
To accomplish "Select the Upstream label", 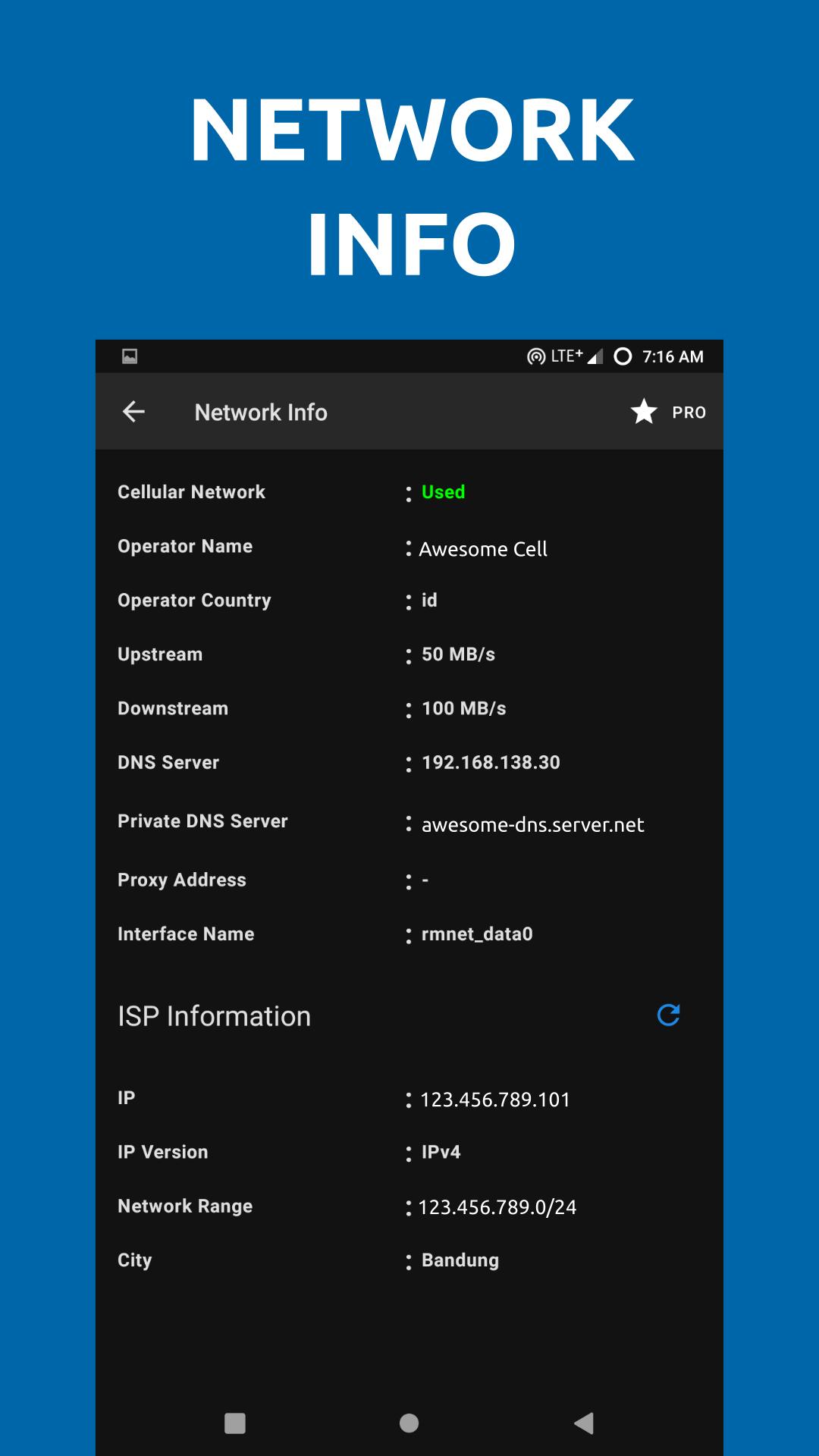I will pos(160,655).
